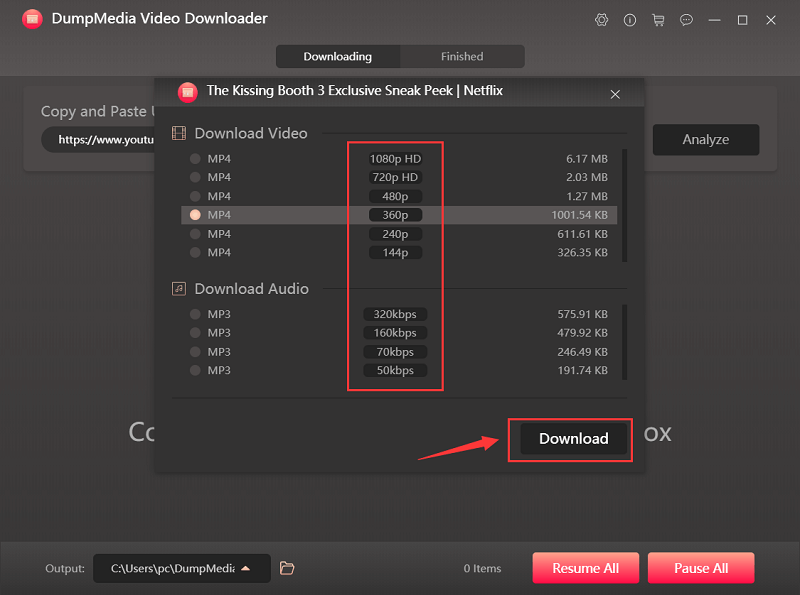This screenshot has width=800, height=595.
Task: Click the 70kbps bitrate label
Action: 395,352
